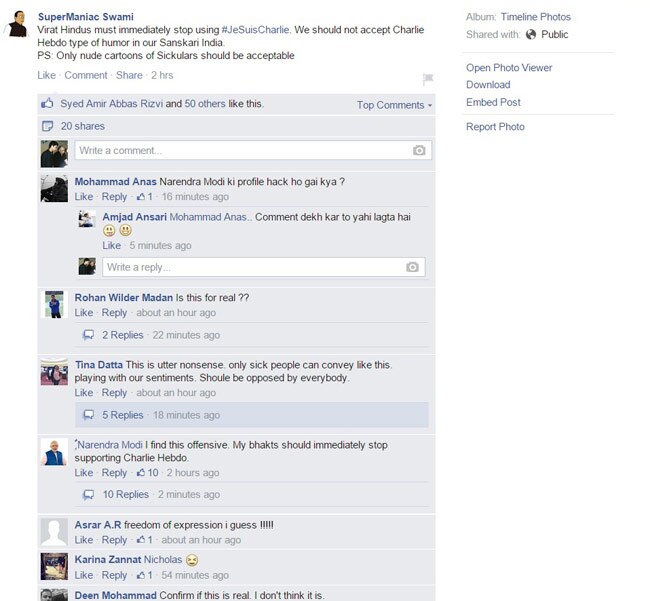Click thumbs-up icon next to Syed Amir Abbas Rizvi
The width and height of the screenshot is (650, 601).
point(47,103)
